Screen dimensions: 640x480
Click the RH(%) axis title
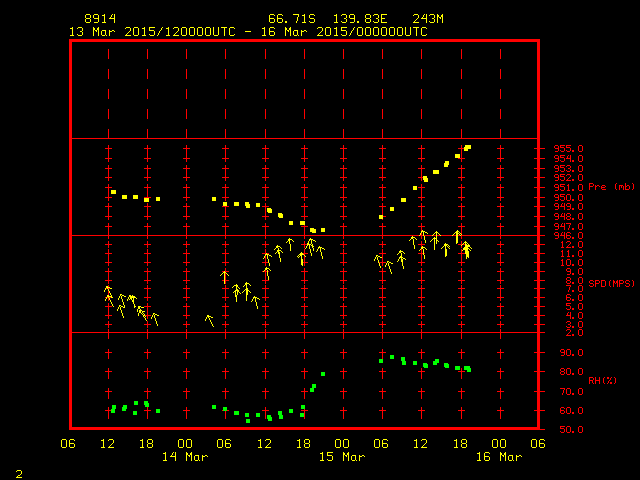(x=602, y=380)
